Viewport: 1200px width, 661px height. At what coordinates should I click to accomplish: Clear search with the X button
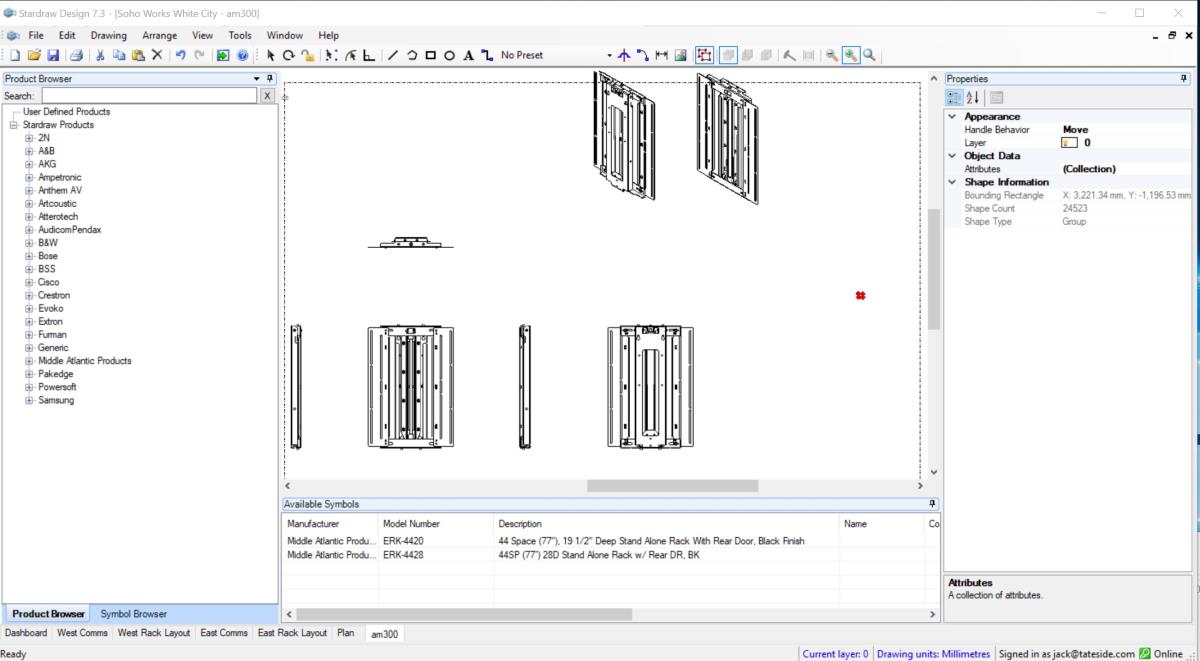tap(267, 96)
